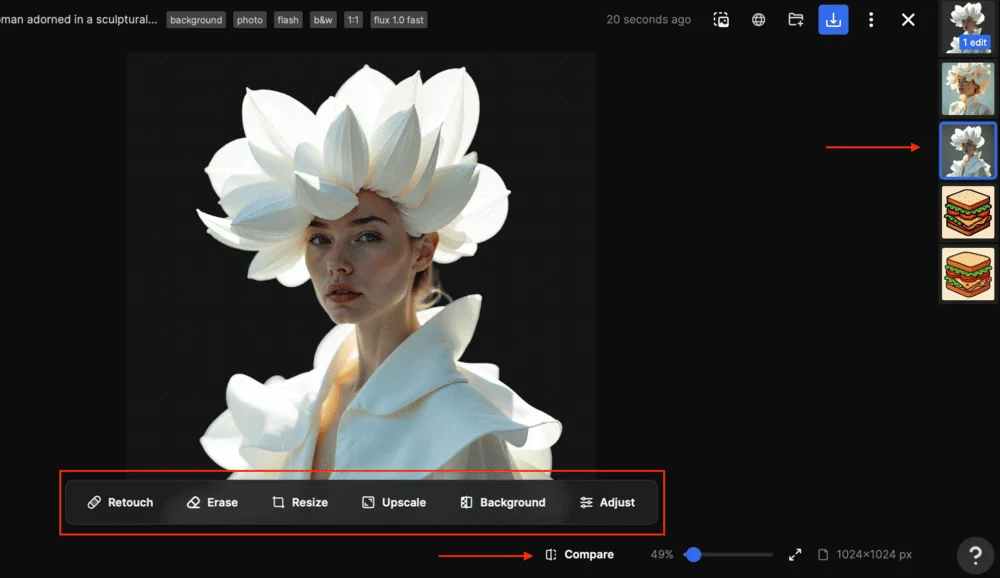Click the zoom slider handle
This screenshot has height=578, width=1000.
pos(693,554)
